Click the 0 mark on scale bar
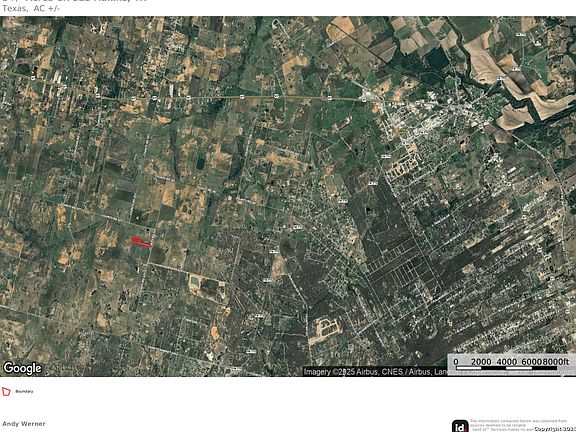 click(456, 362)
